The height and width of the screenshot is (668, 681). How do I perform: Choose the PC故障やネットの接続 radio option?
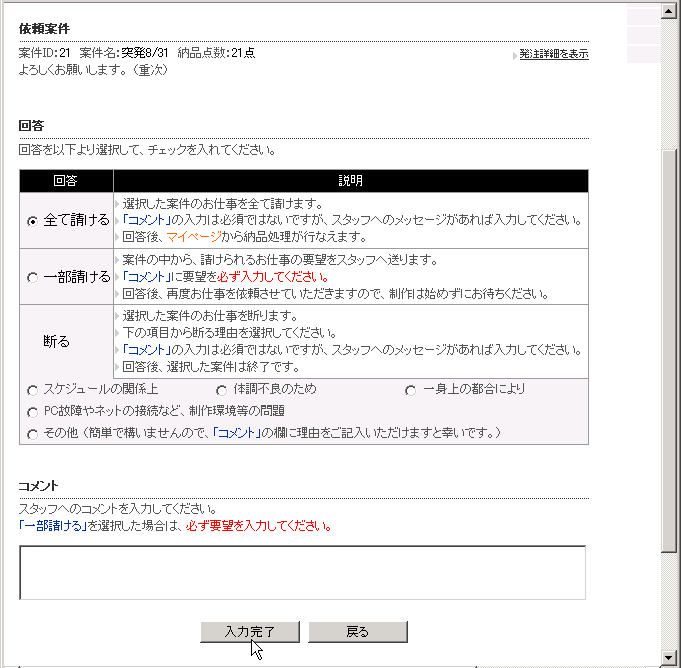tap(33, 412)
